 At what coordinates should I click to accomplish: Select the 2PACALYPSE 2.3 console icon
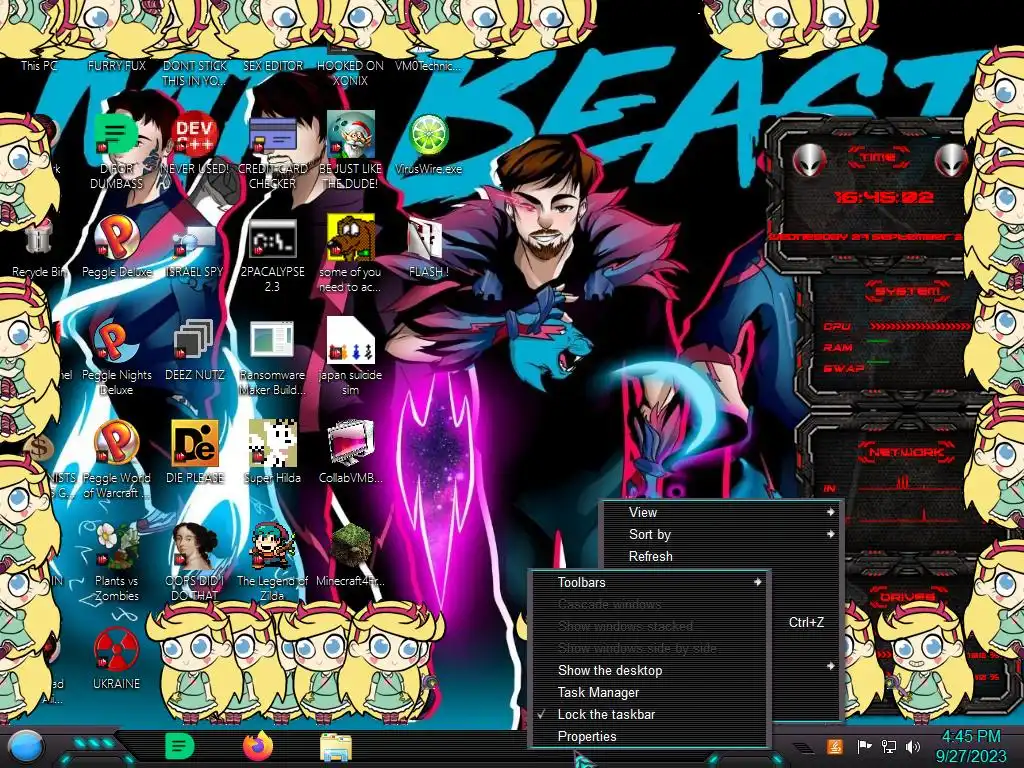tap(272, 239)
